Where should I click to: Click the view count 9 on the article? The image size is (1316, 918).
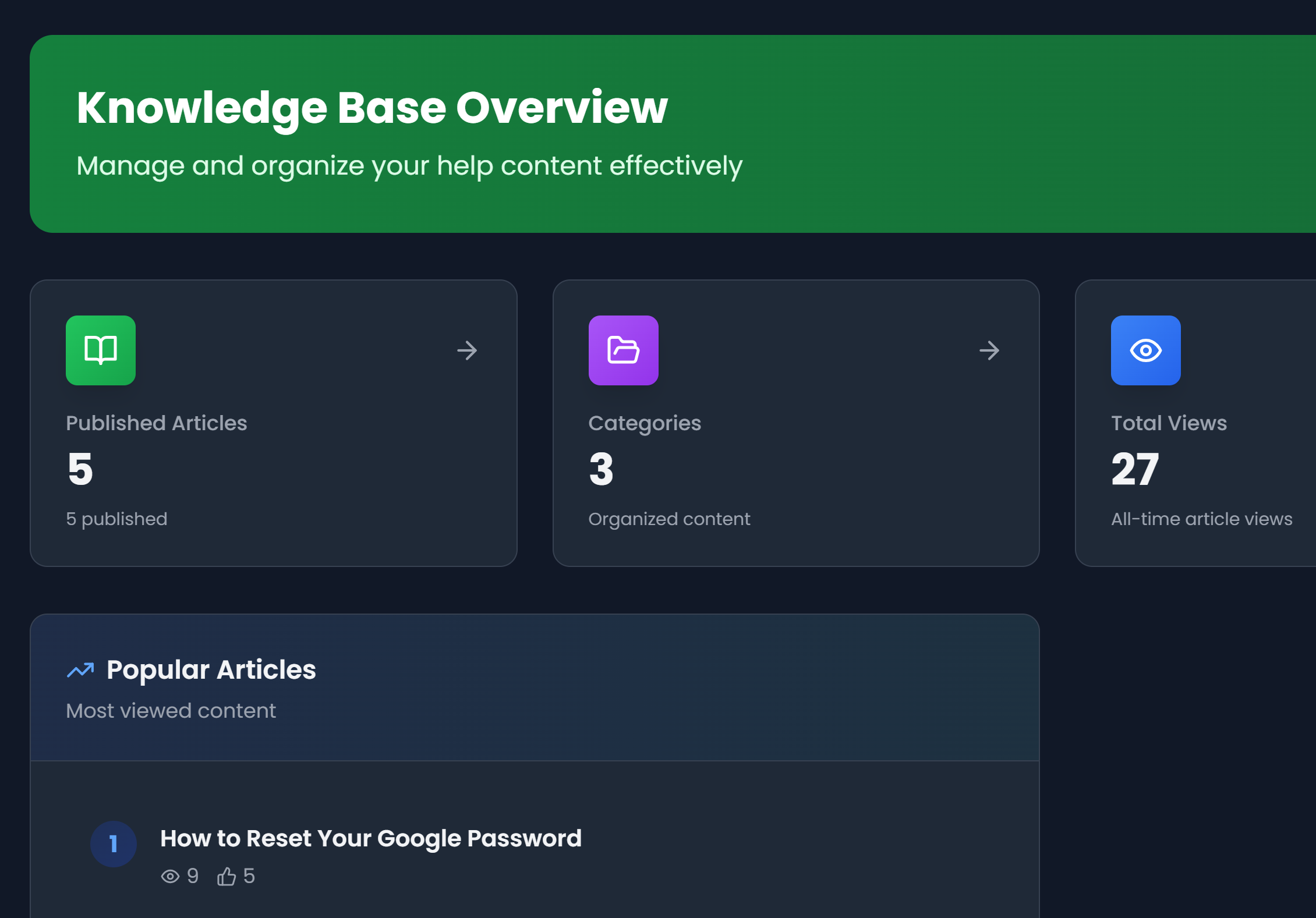click(x=193, y=876)
